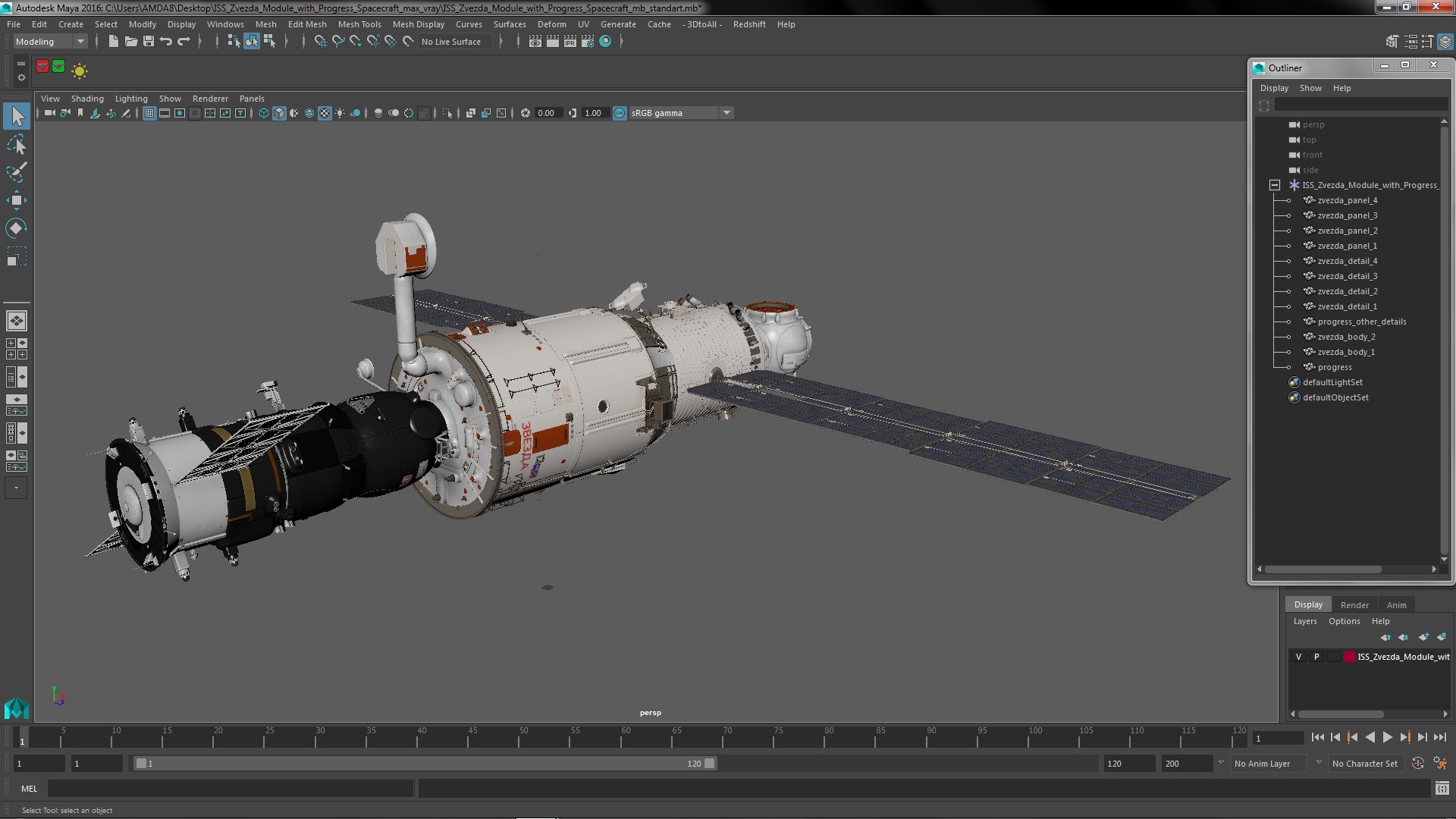Click the red layer color swatch
This screenshot has height=819, width=1456.
tap(1349, 657)
